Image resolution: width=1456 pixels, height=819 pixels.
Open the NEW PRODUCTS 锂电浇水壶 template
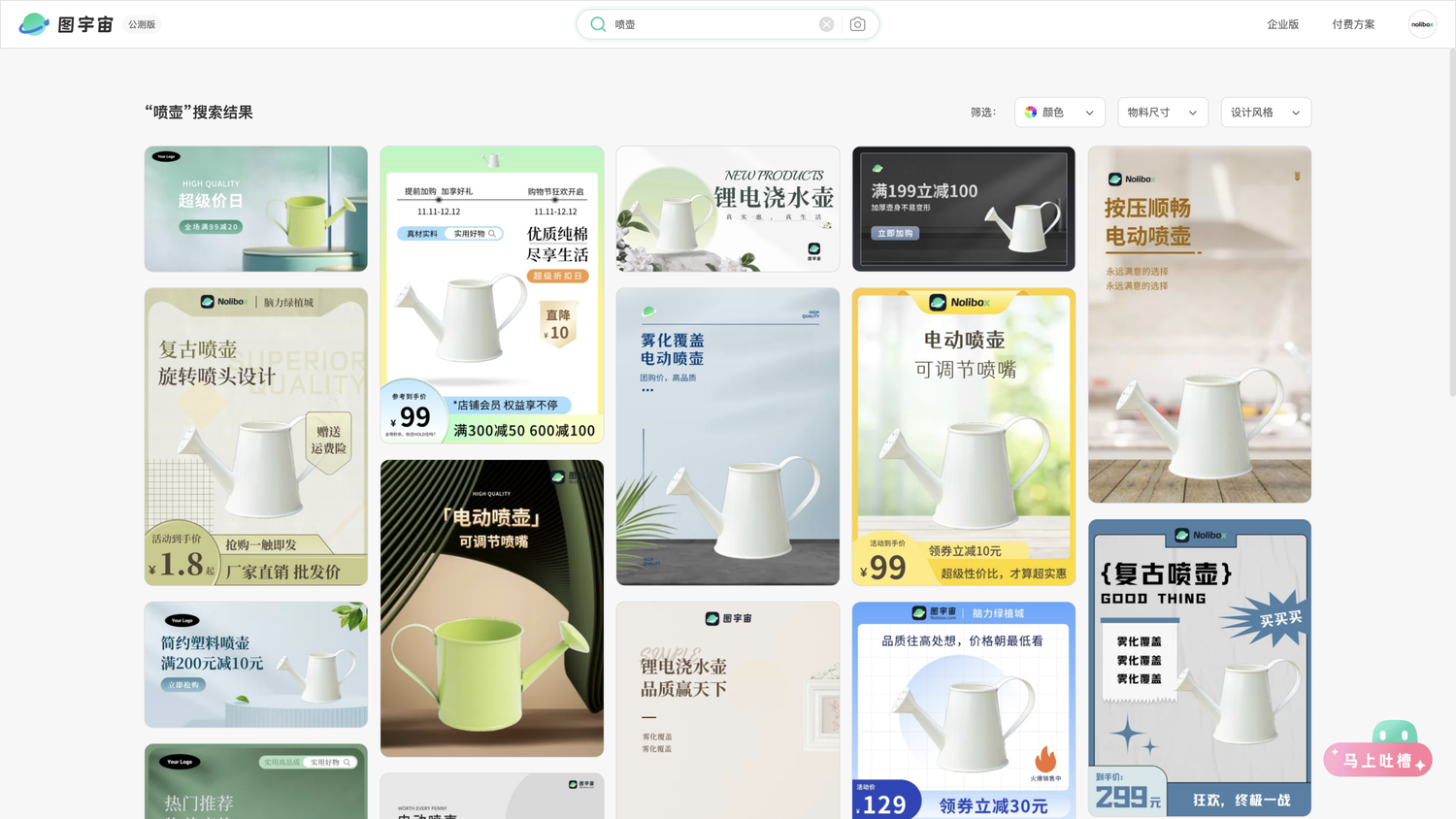pyautogui.click(x=728, y=209)
